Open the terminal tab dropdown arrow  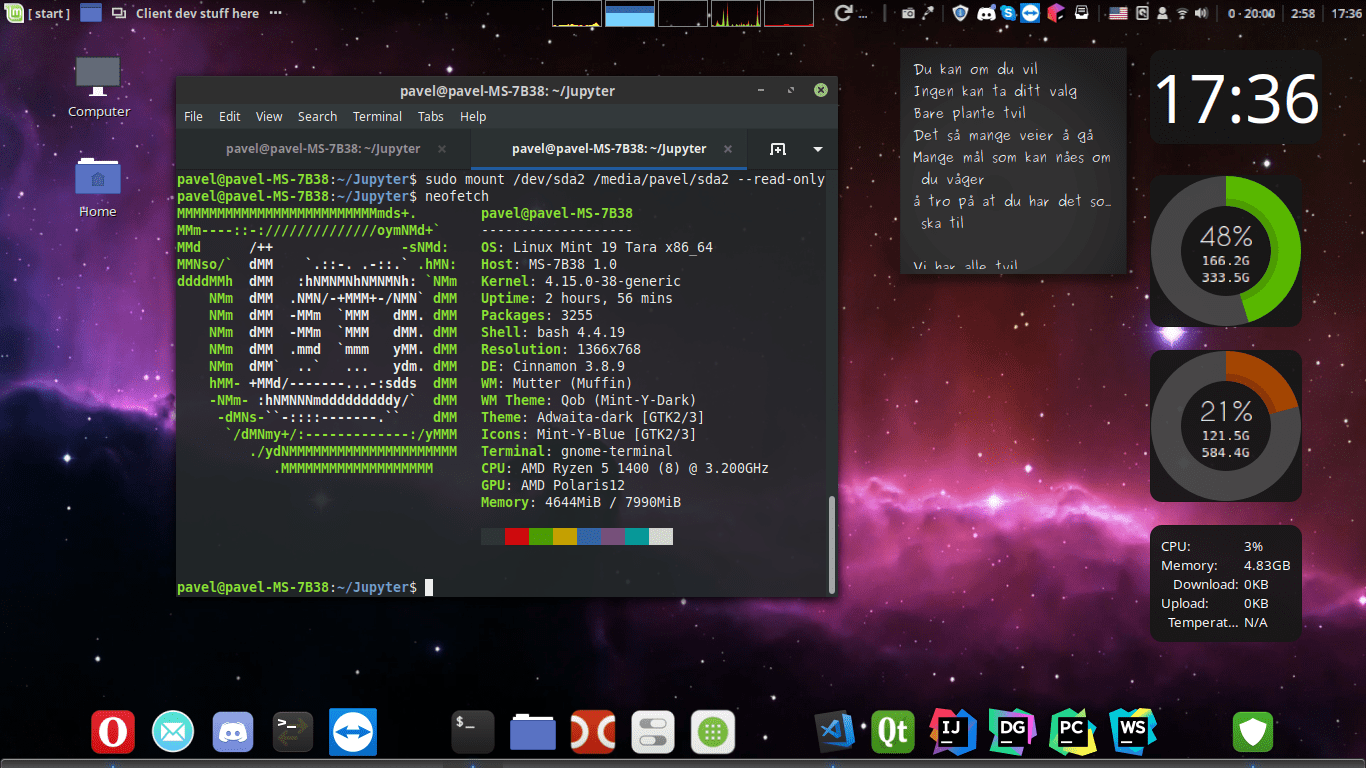tap(818, 149)
